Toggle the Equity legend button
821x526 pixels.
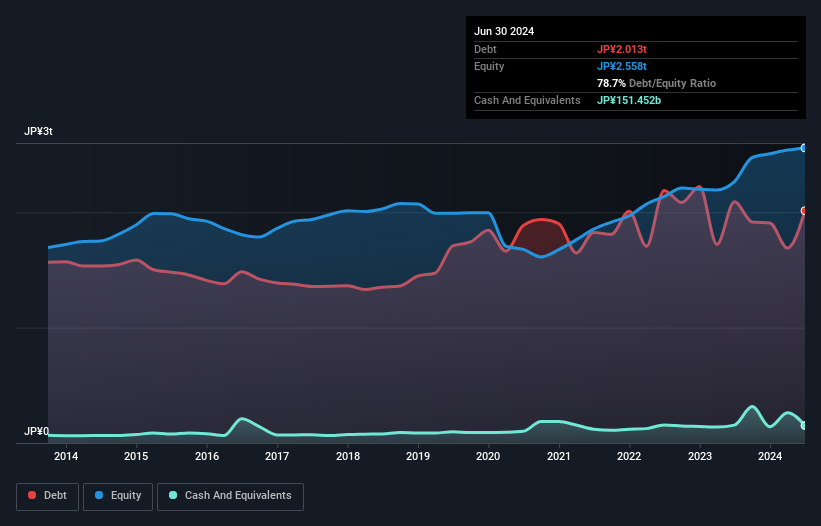pyautogui.click(x=118, y=496)
